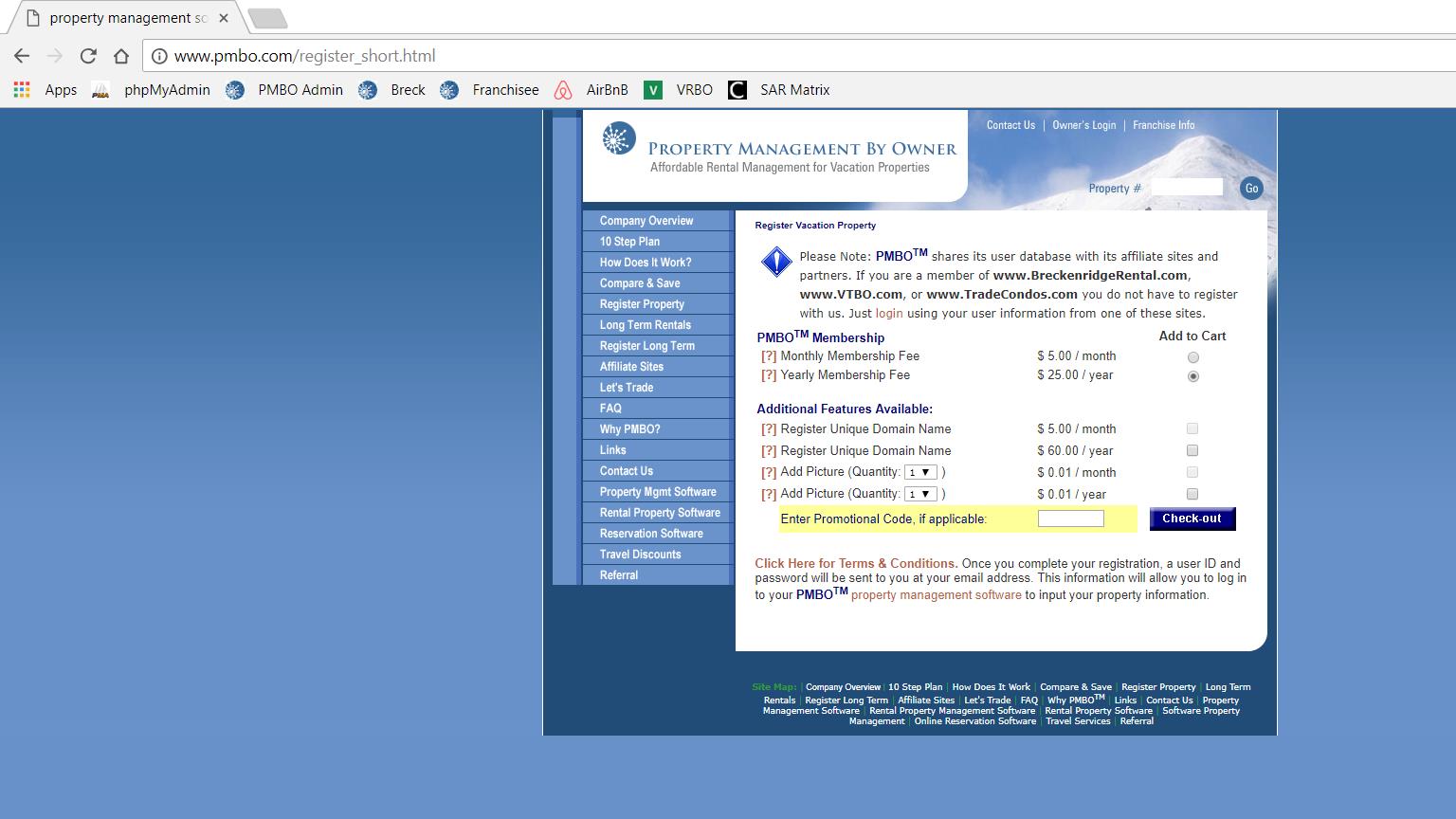Open Company Overview in sidebar menu
The width and height of the screenshot is (1456, 819).
coord(658,221)
